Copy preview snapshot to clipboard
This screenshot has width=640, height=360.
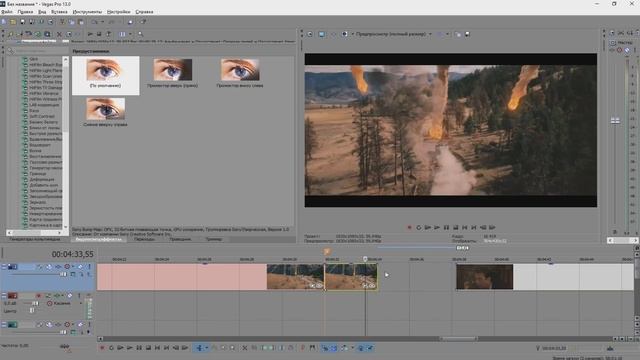point(458,34)
